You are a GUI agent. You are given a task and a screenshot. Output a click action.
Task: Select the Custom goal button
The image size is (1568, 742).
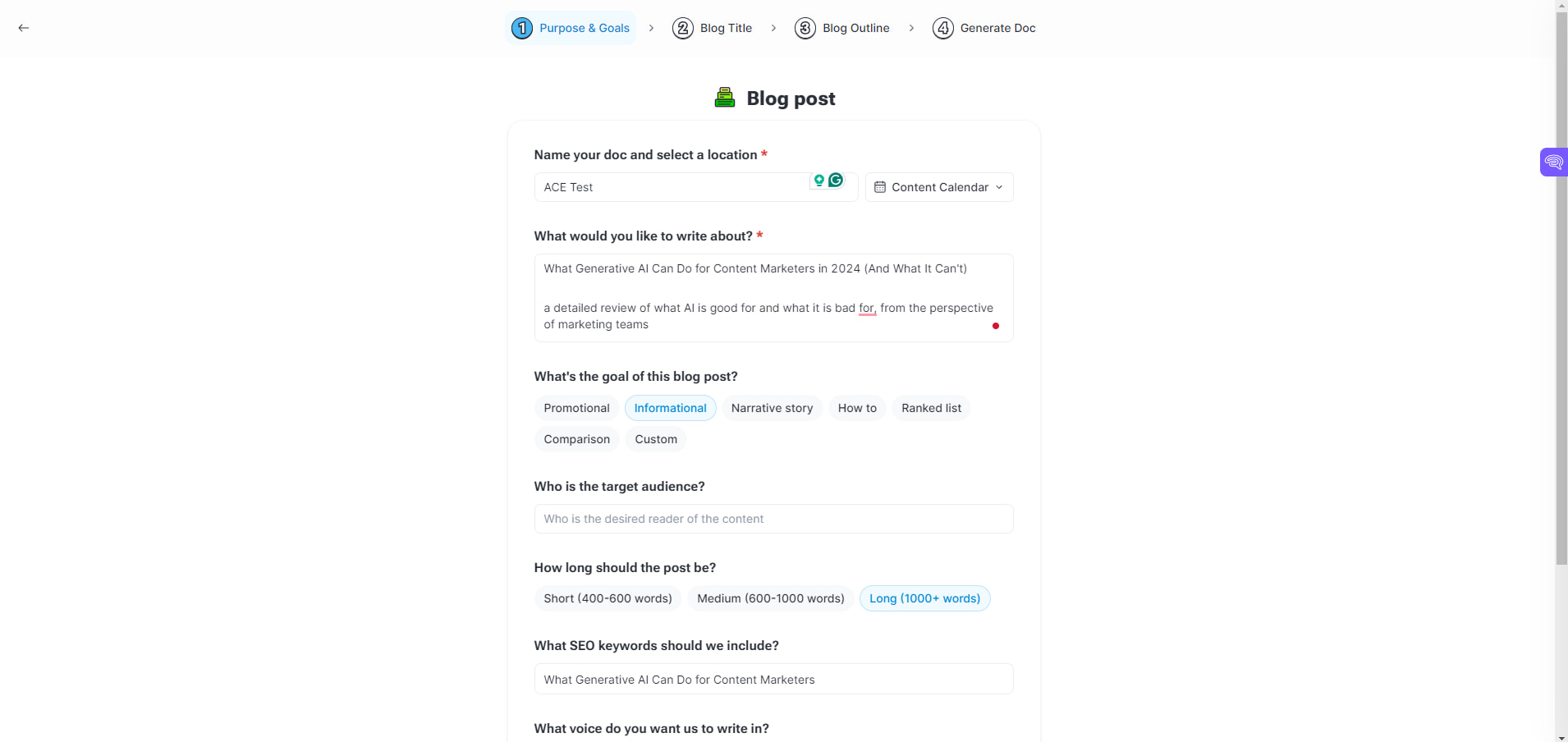pyautogui.click(x=656, y=439)
